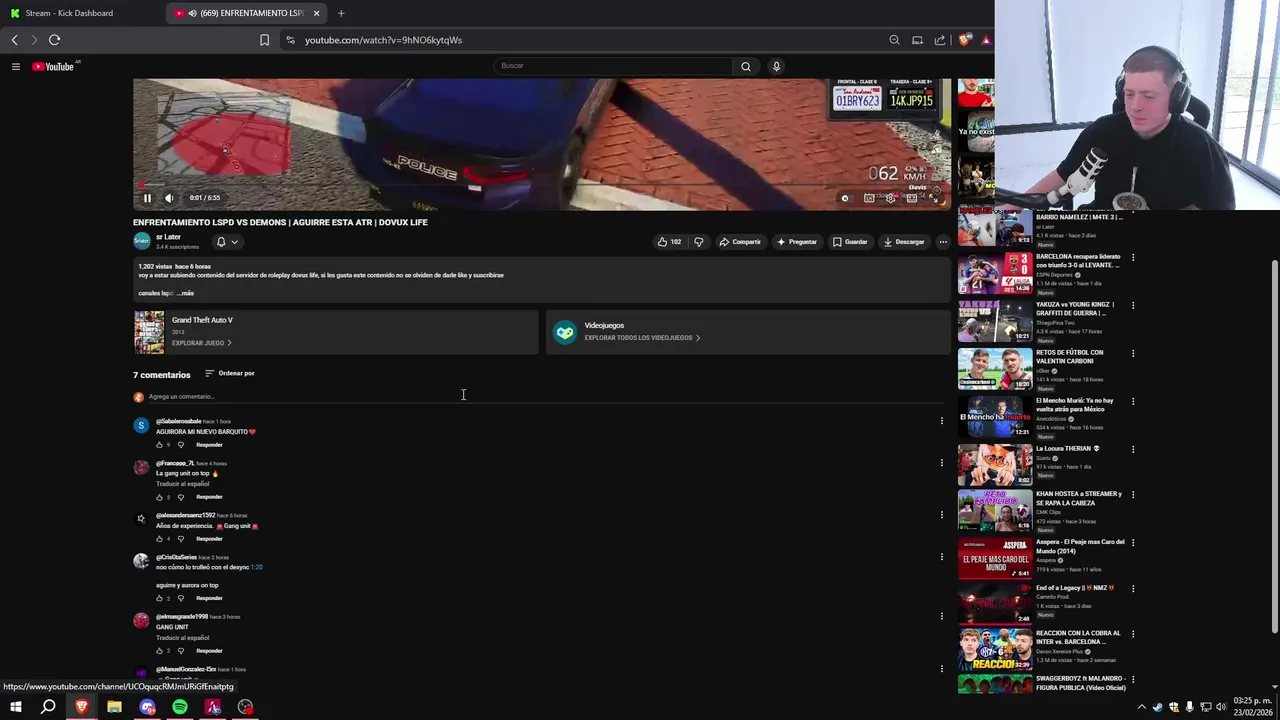The height and width of the screenshot is (720, 1280).
Task: Open the taskbar clock showing 03:25 p. m.
Action: pyautogui.click(x=1251, y=707)
